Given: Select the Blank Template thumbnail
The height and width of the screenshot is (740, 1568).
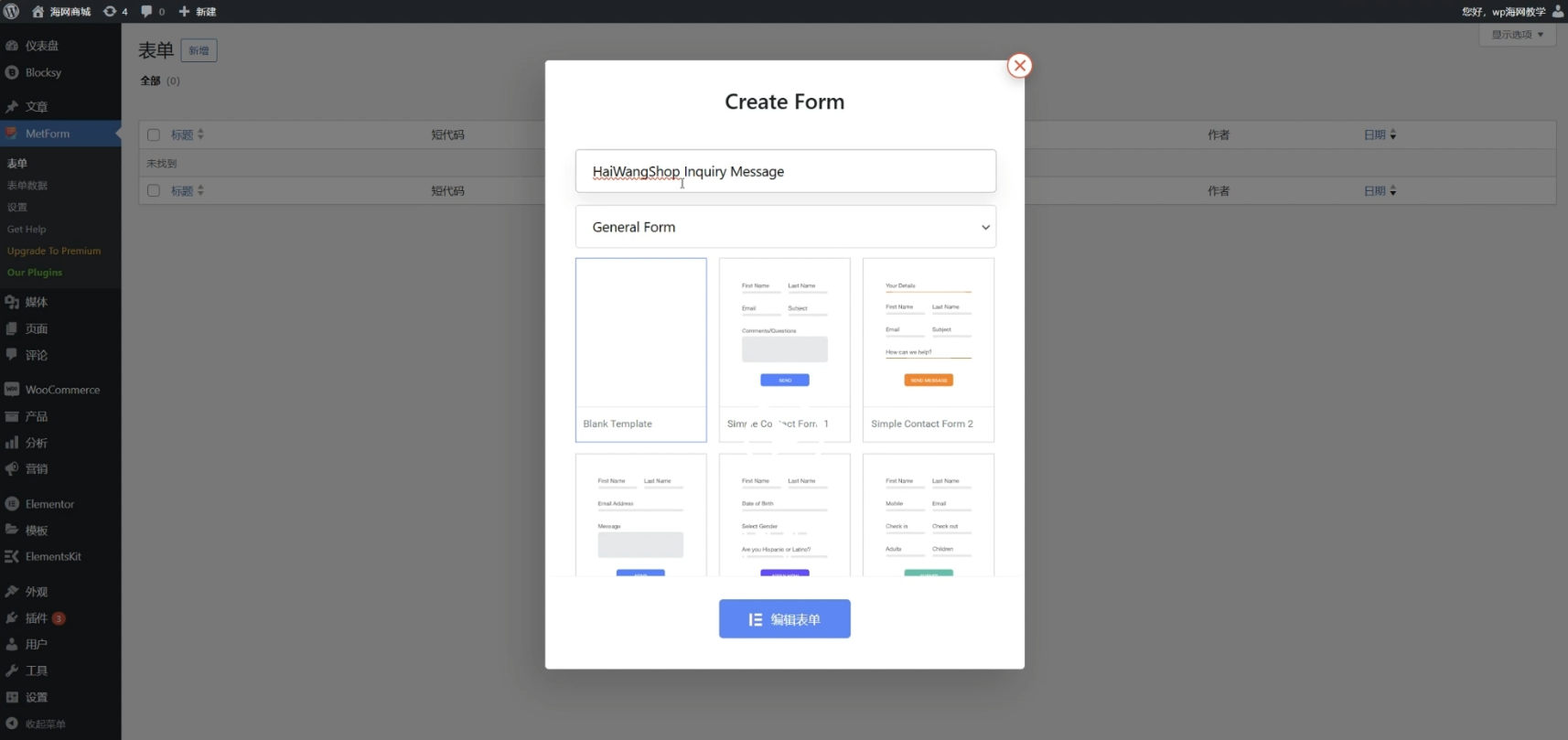Looking at the screenshot, I should [x=640, y=349].
